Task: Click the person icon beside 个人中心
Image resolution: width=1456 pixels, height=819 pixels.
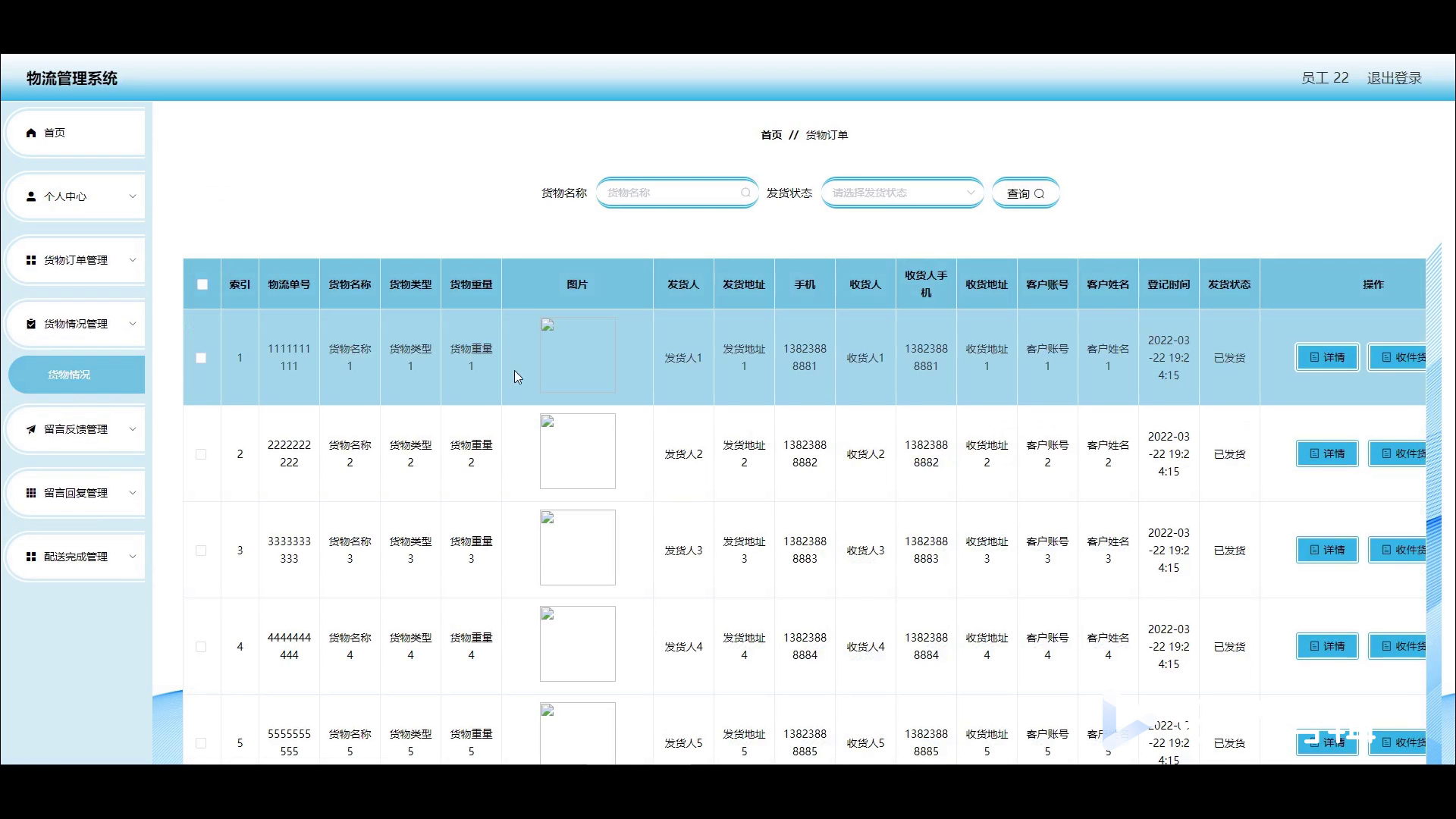Action: pyautogui.click(x=31, y=196)
